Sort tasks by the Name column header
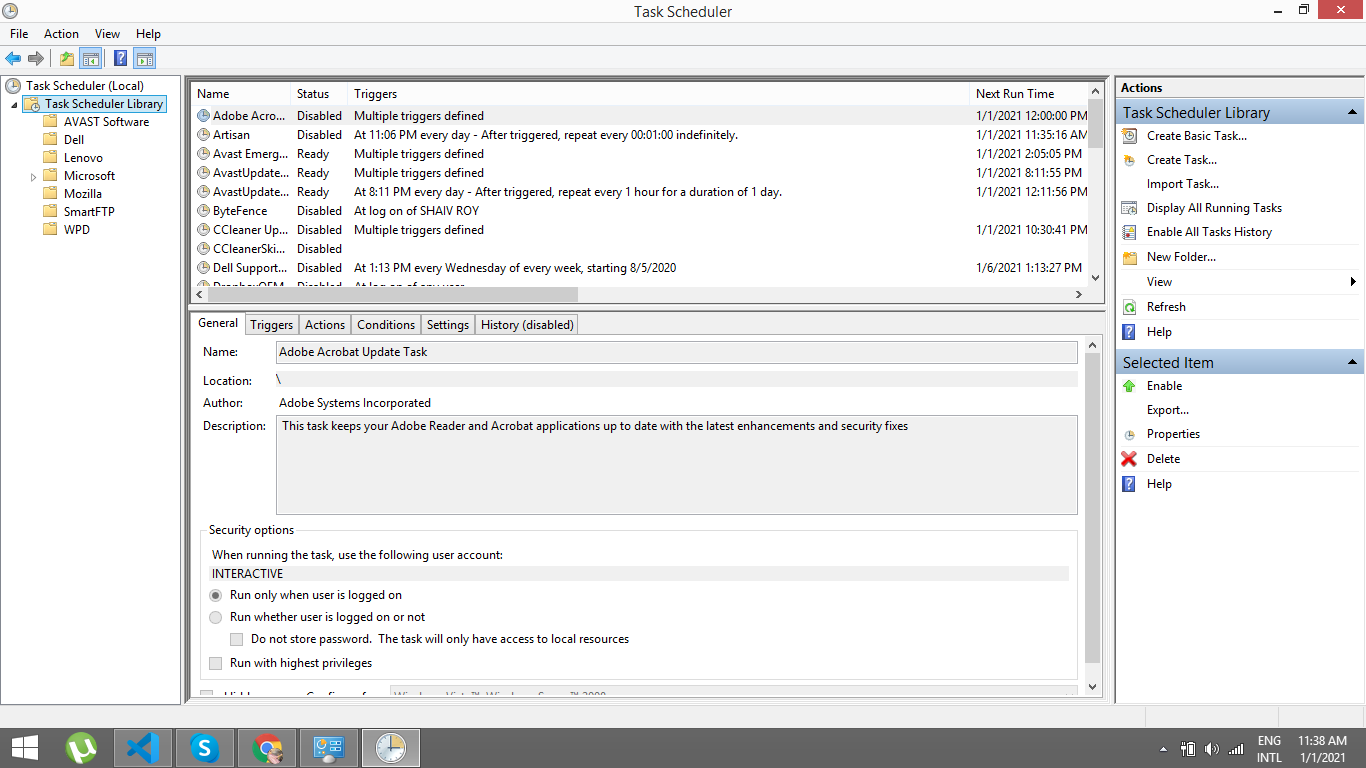 coord(241,94)
